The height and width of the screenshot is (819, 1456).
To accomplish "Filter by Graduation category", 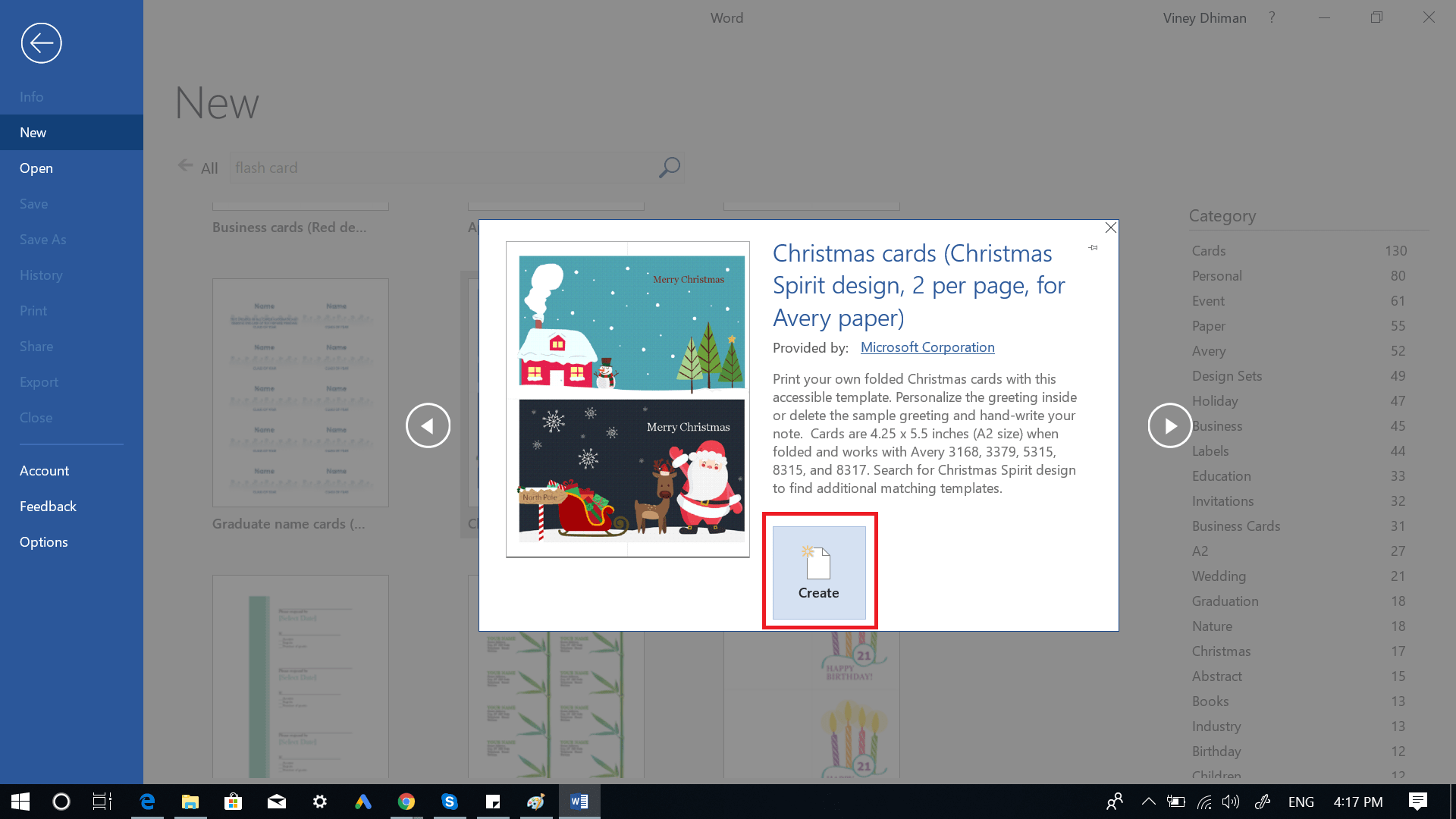I will 1299,601.
